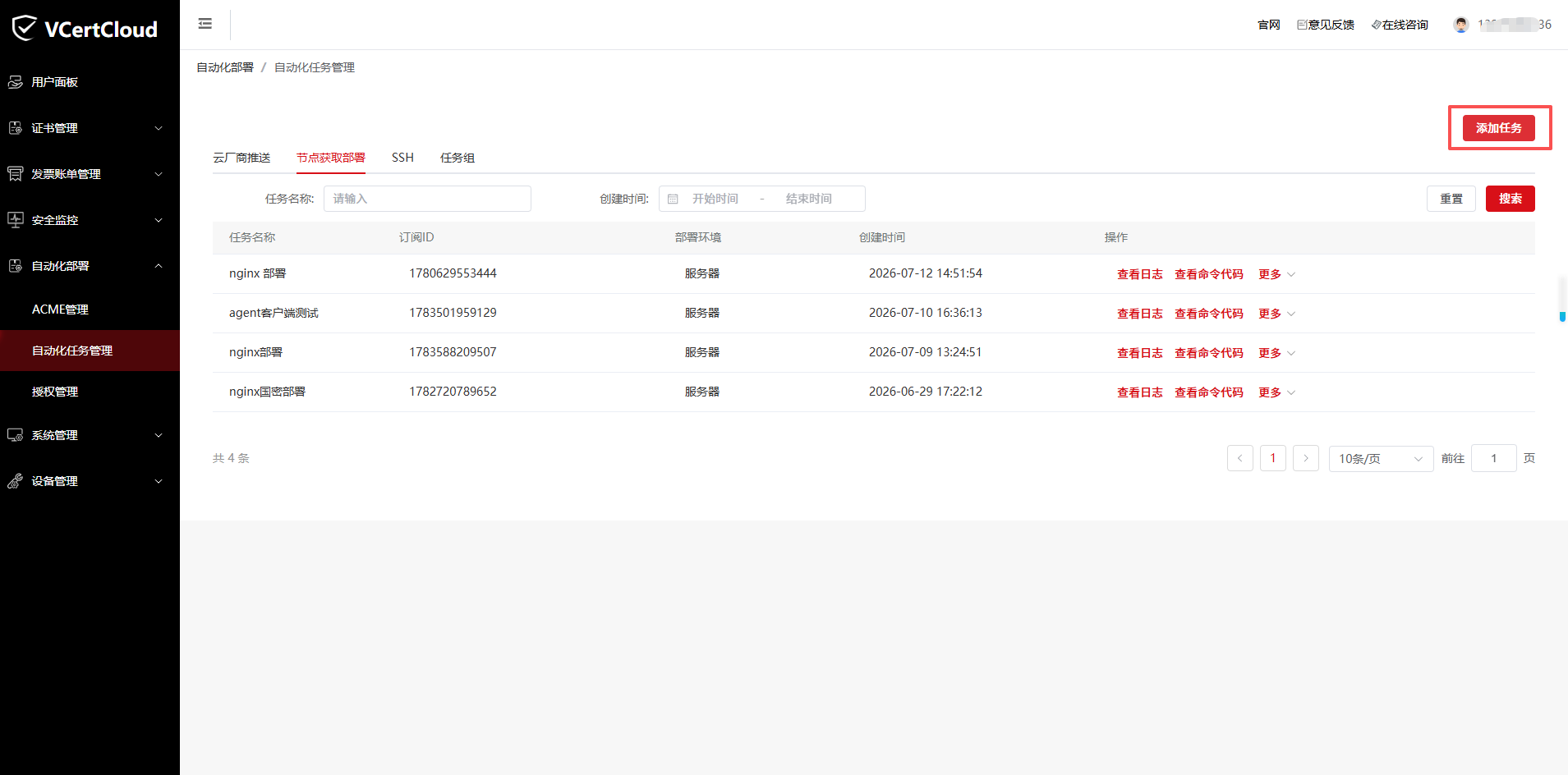The image size is (1568, 775).
Task: View 查看命令代码 for agent客户端测试 row
Action: click(1208, 314)
